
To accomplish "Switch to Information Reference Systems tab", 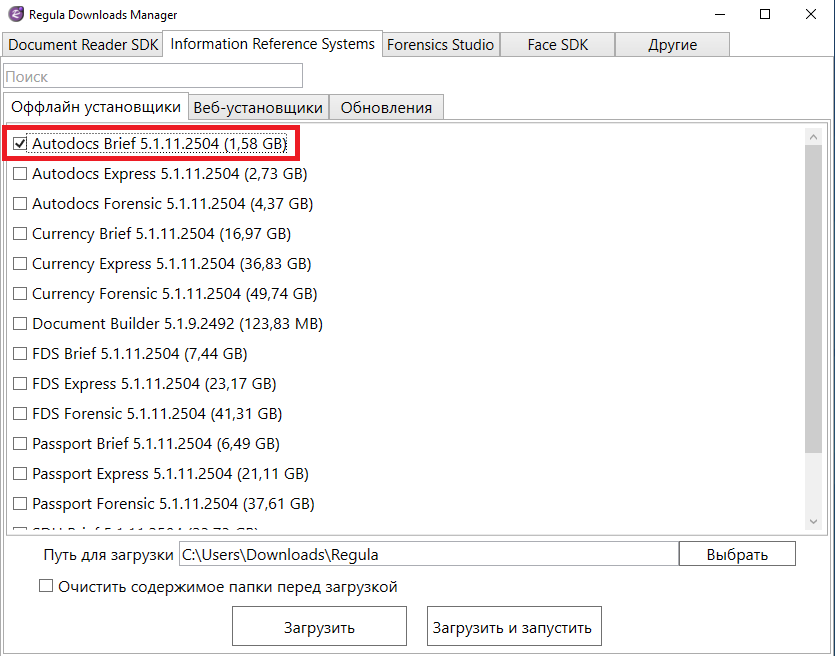I will [272, 44].
